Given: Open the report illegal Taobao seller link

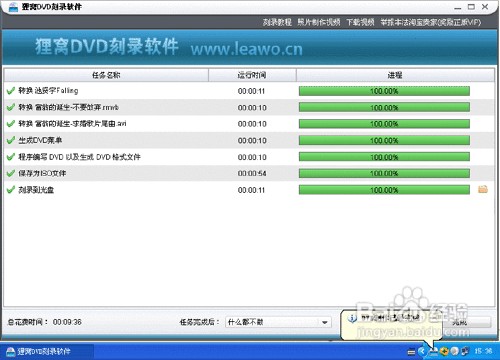Looking at the screenshot, I should (x=431, y=22).
